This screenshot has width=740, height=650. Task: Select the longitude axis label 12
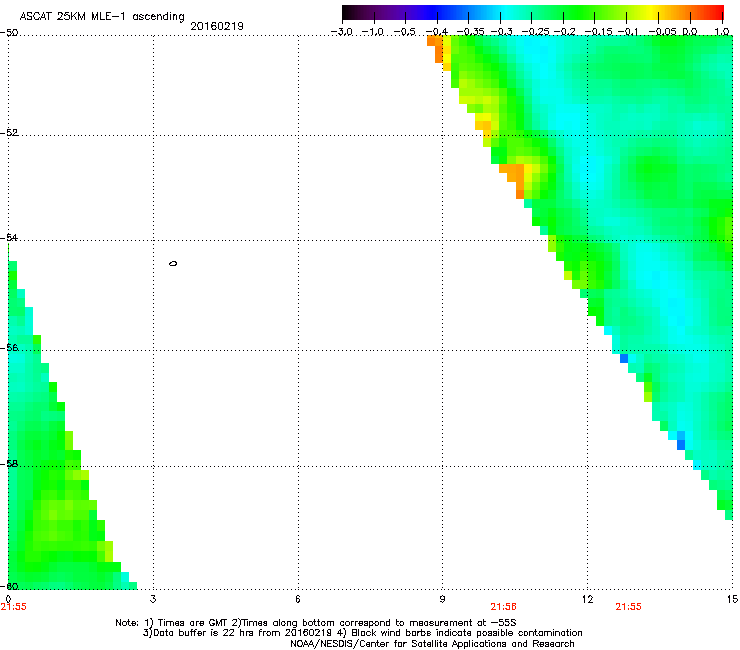[588, 599]
